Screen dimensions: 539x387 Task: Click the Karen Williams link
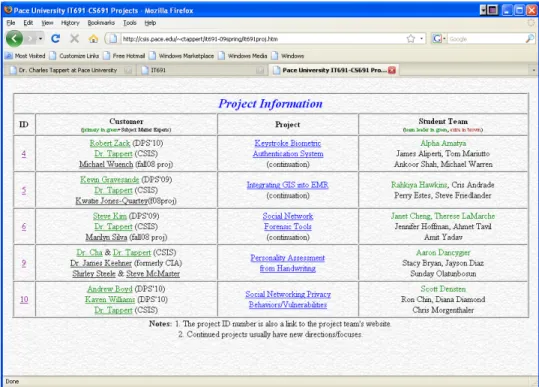[x=110, y=300]
